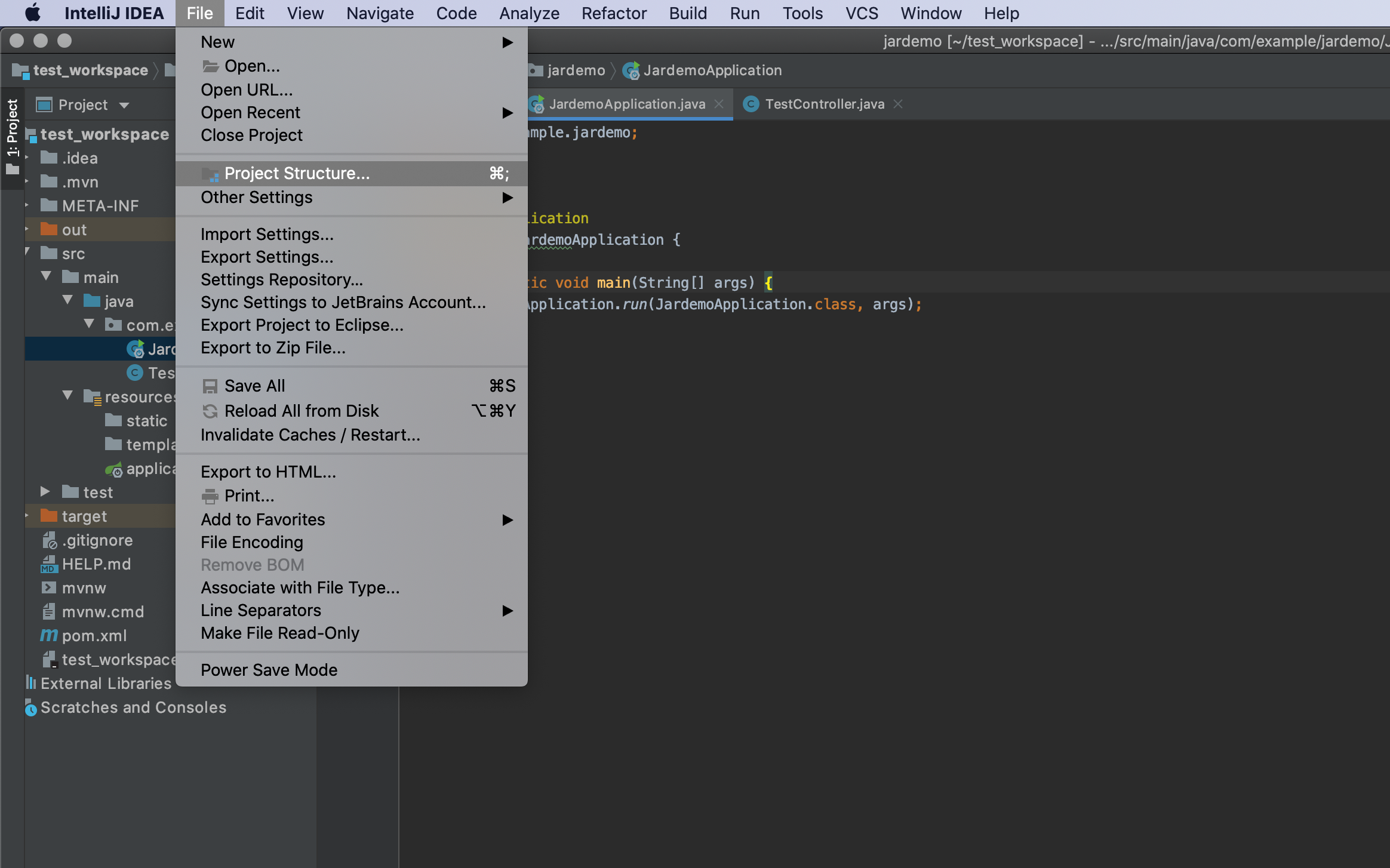The height and width of the screenshot is (868, 1390).
Task: Click the application properties Spring icon
Action: pos(114,470)
